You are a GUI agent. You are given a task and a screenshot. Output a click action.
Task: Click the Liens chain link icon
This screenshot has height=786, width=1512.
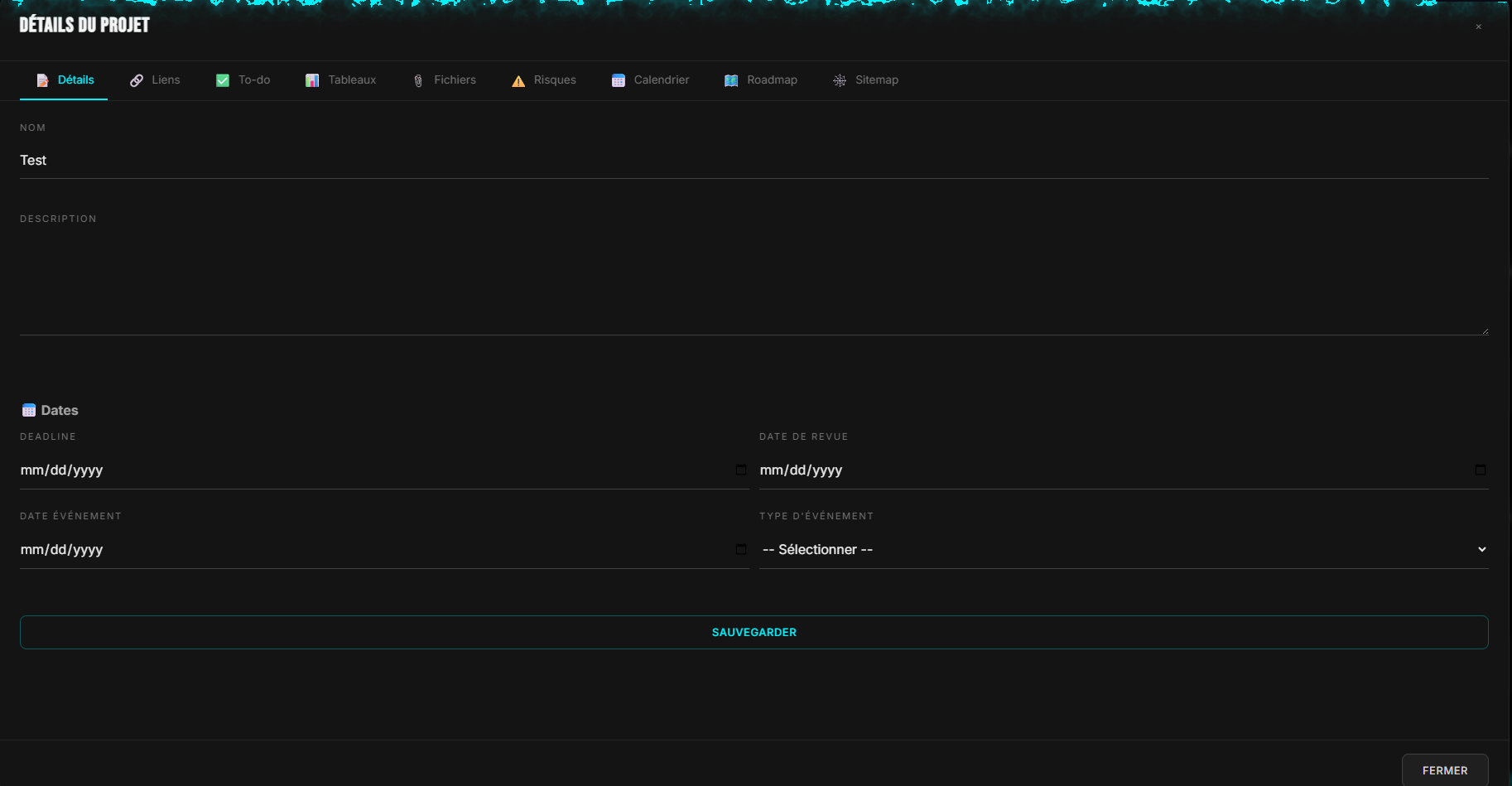(x=137, y=80)
